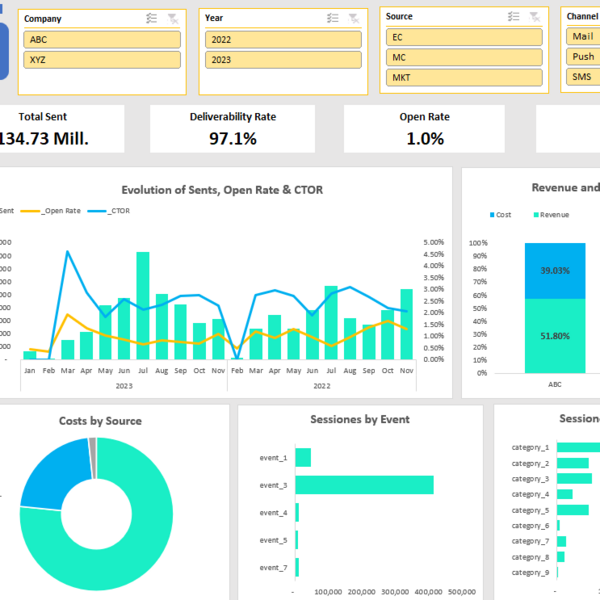Clear filter on the Company slicer
The height and width of the screenshot is (600, 600).
(173, 18)
